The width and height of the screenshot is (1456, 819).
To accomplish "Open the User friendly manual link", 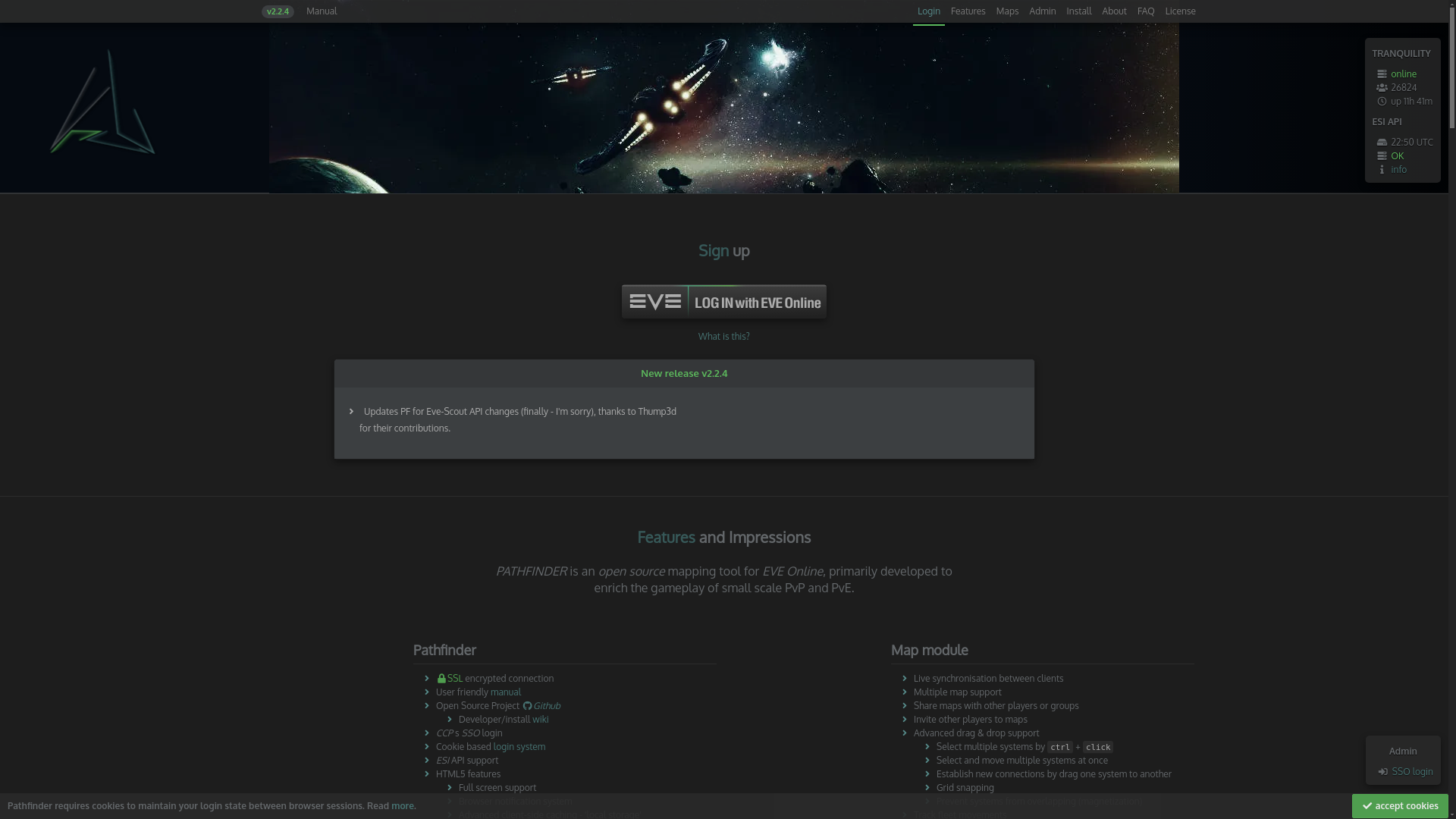I will coord(506,692).
